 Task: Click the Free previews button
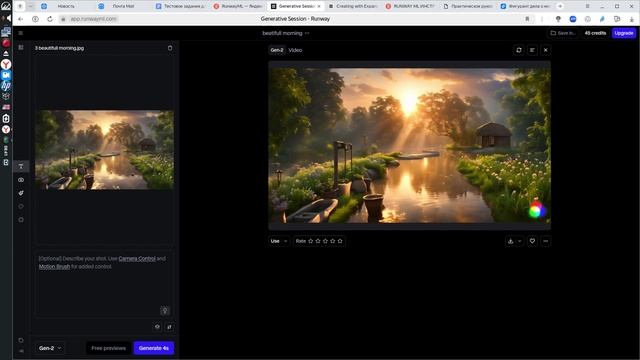pos(109,348)
